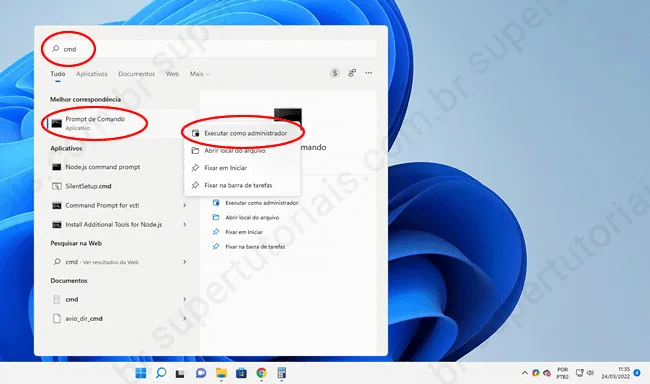
Task: Choose Abrir local do arquivo in context menu
Action: click(242, 151)
